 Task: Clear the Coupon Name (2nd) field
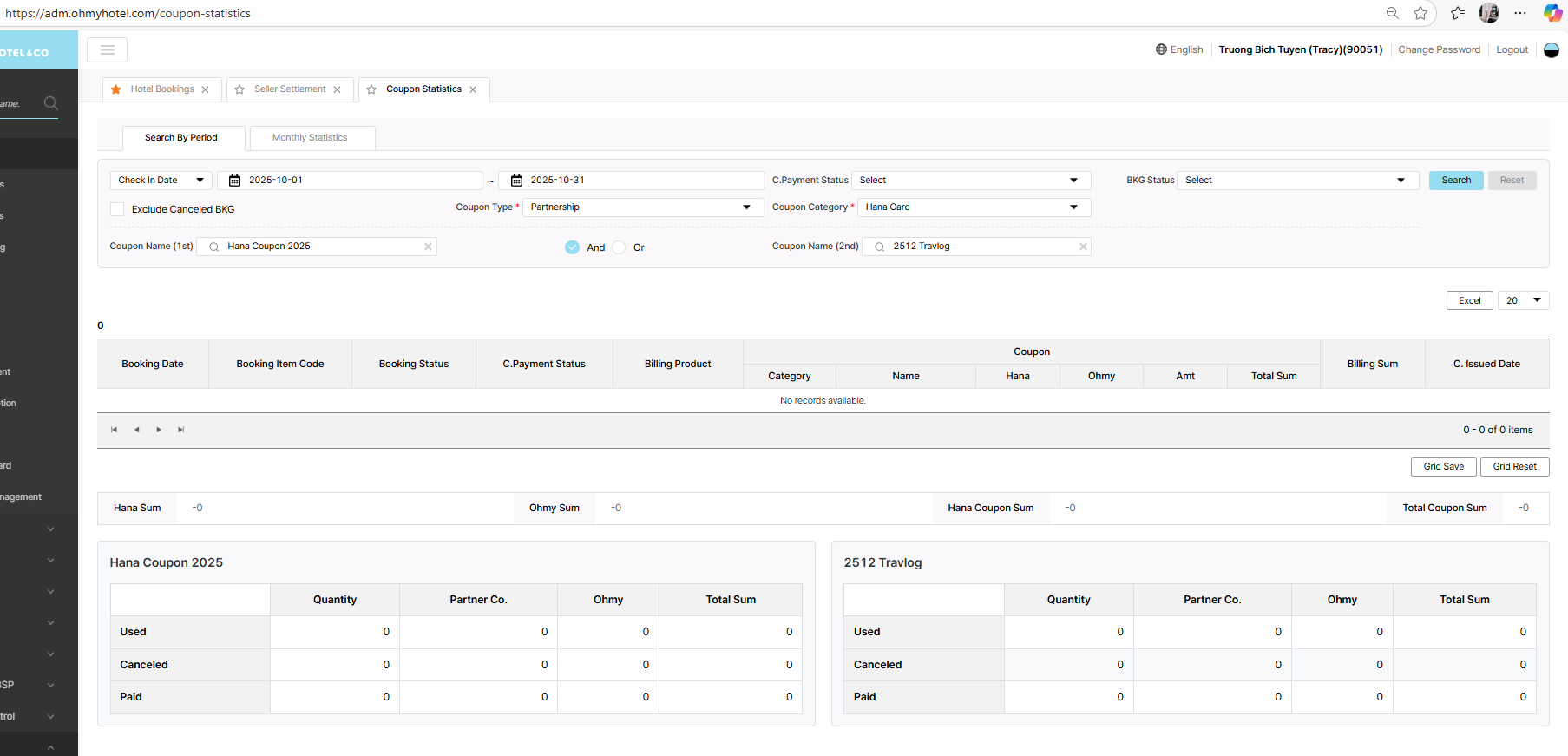click(1083, 247)
